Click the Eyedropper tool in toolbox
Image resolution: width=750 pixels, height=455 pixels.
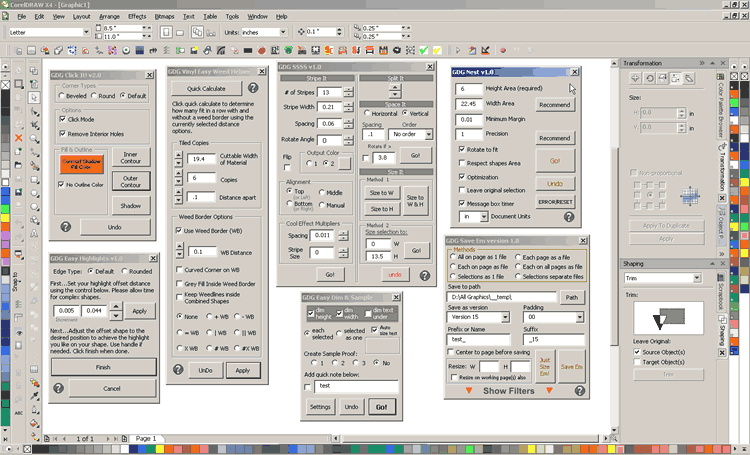click(x=34, y=396)
